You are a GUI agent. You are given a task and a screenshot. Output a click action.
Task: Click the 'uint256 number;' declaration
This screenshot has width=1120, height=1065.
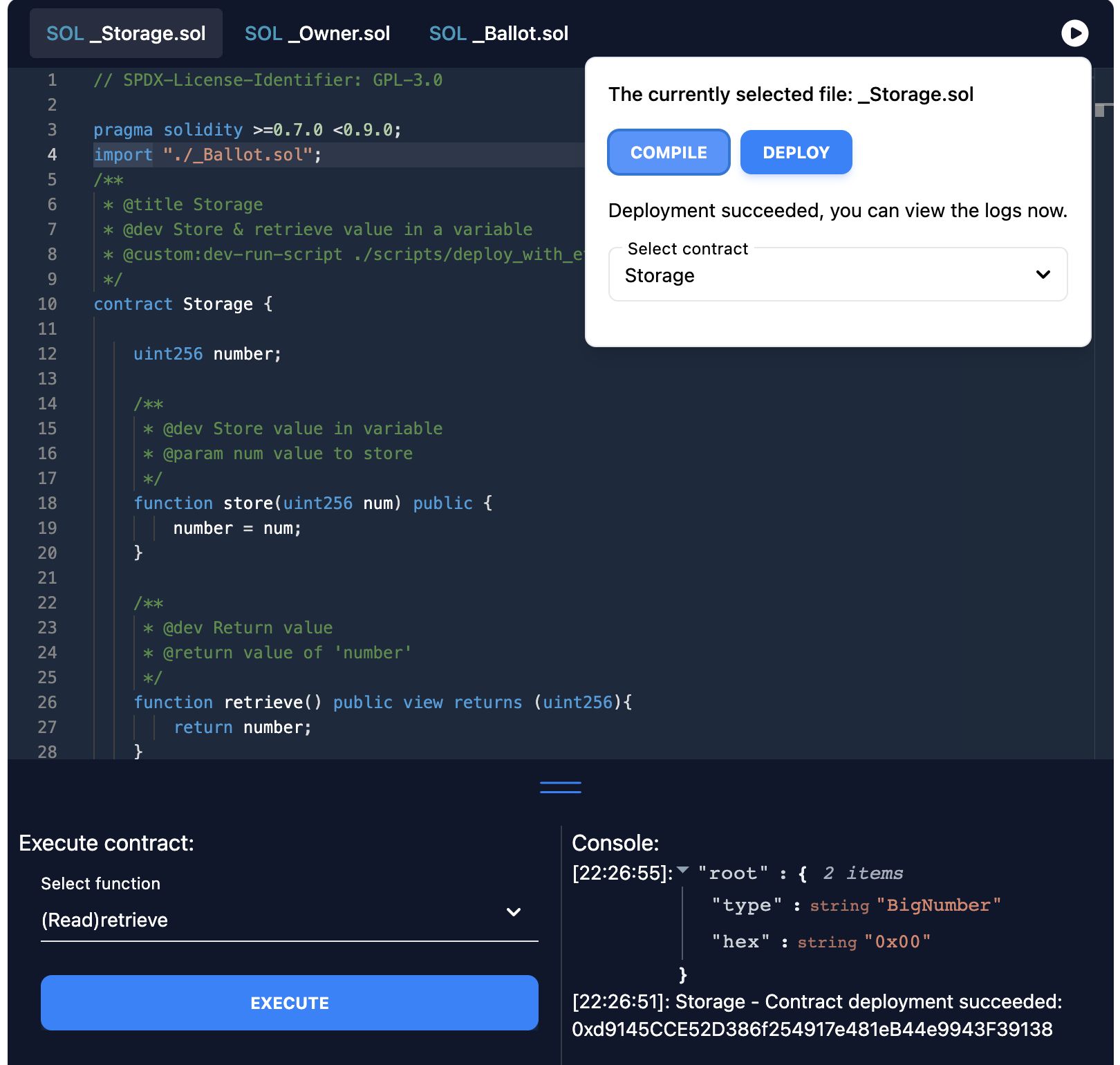pos(207,354)
